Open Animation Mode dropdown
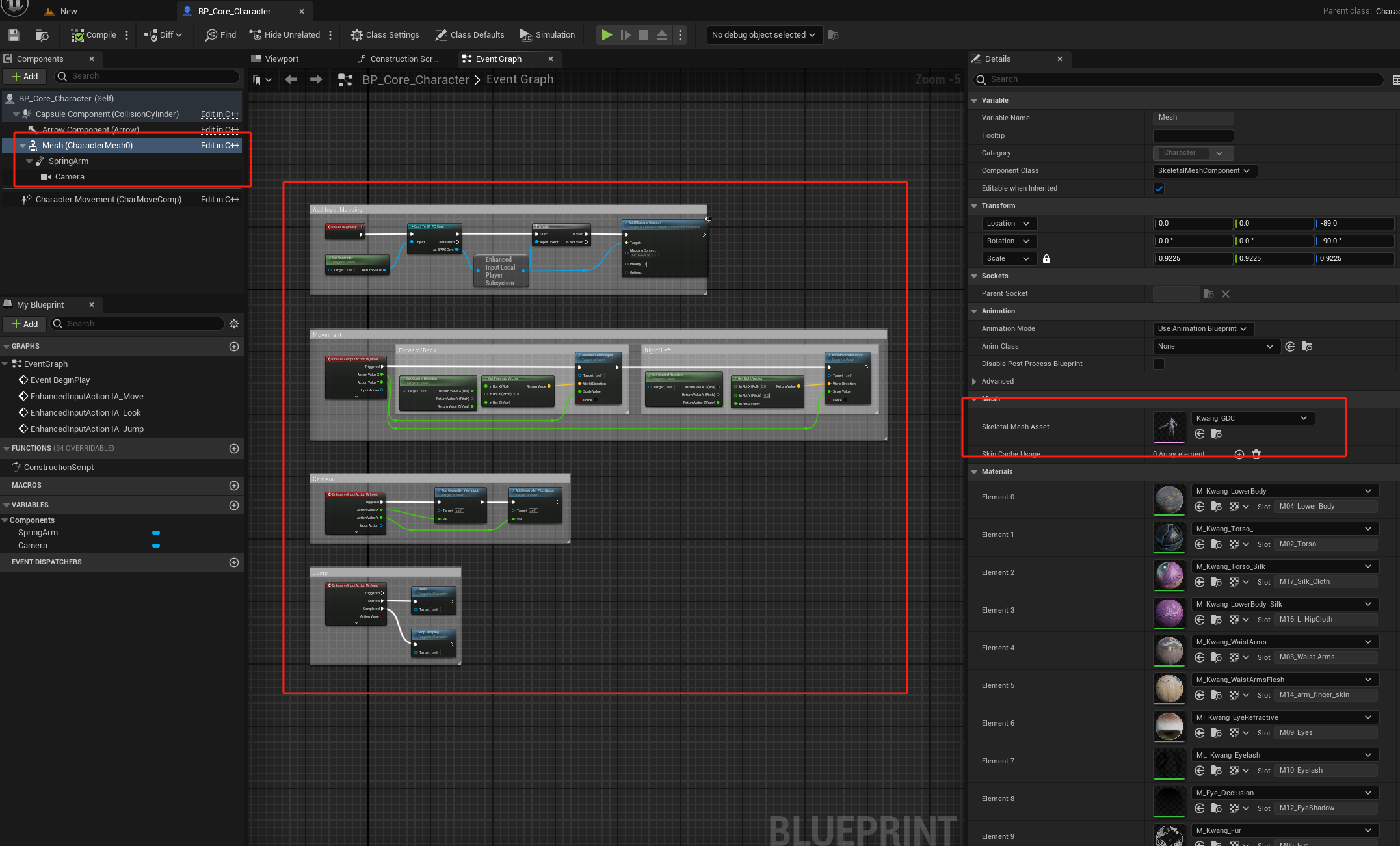 click(1202, 329)
